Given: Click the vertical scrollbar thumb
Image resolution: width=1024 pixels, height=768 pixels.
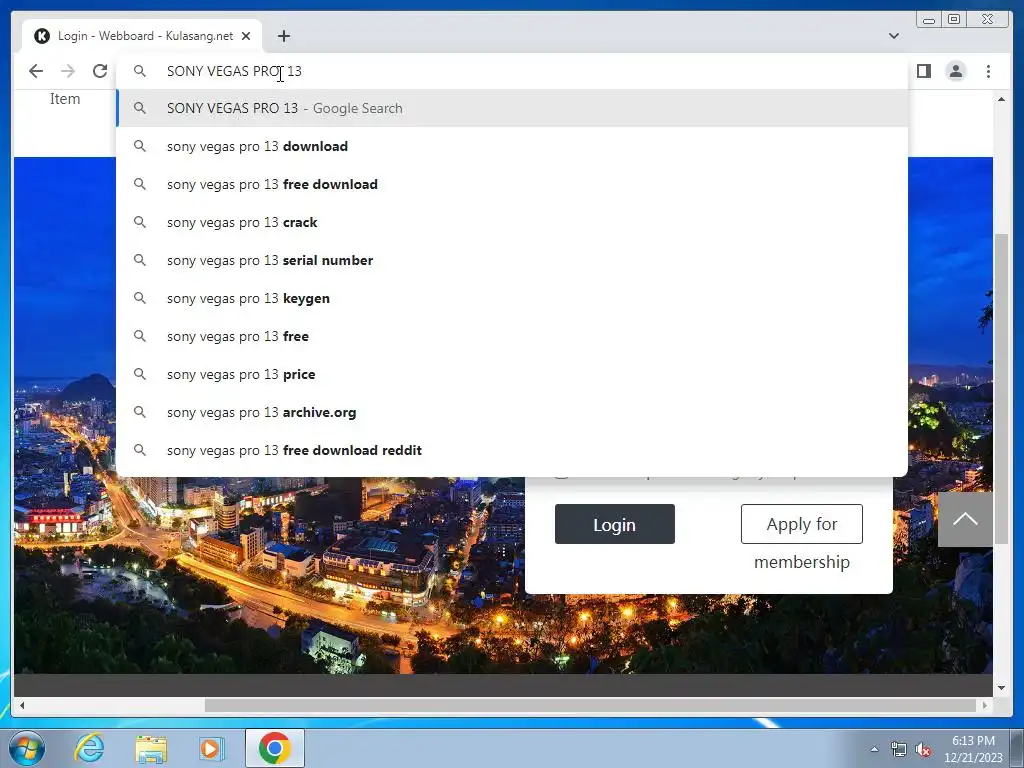Looking at the screenshot, I should click(x=1001, y=389).
